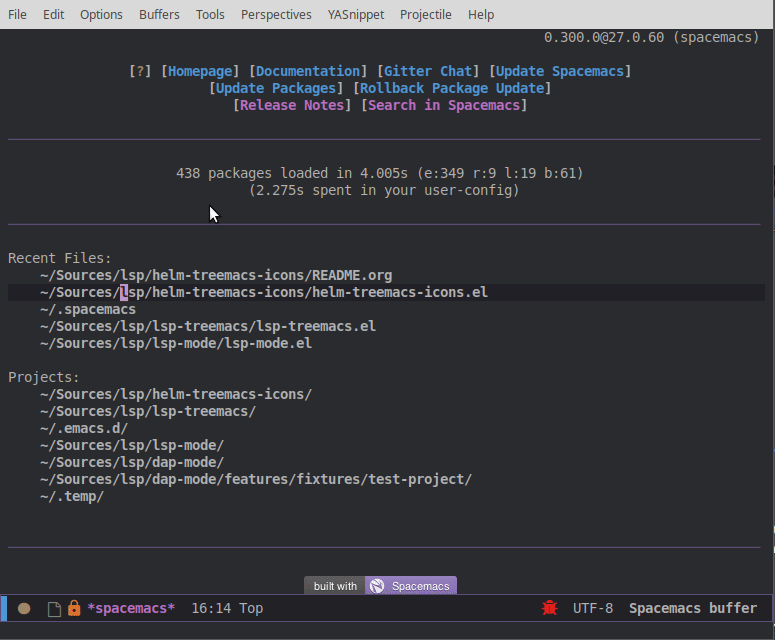Click the [?] help button

140,71
